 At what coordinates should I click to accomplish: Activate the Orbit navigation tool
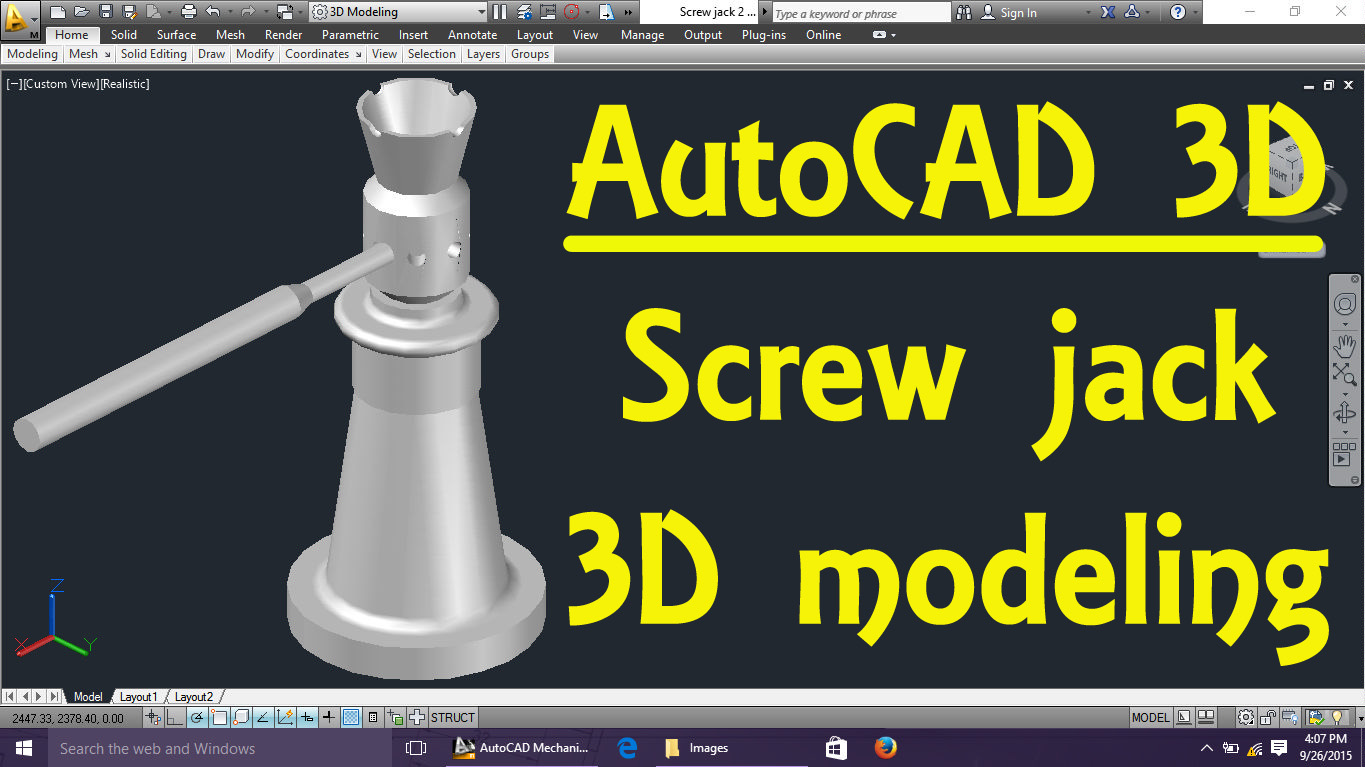1345,414
